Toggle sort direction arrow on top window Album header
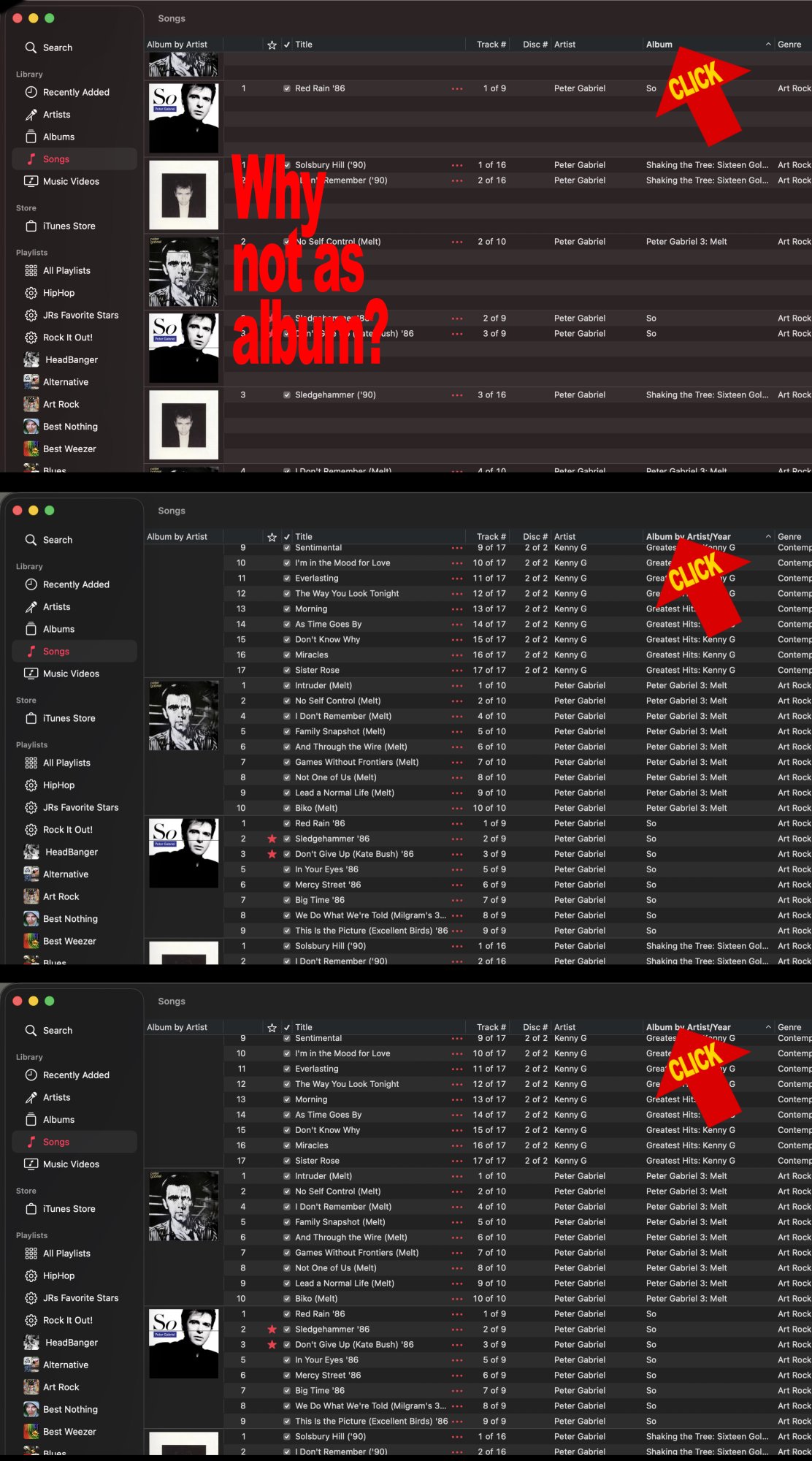 [768, 45]
